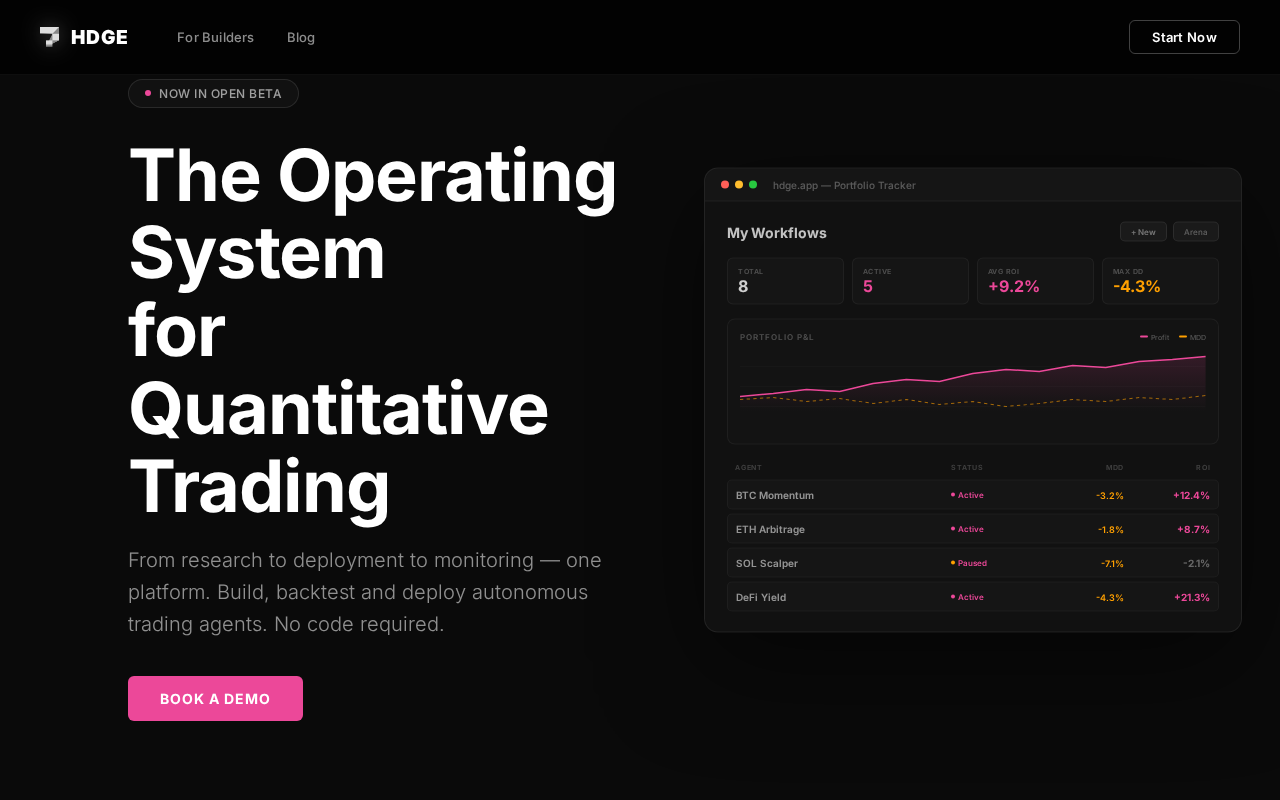Image resolution: width=1280 pixels, height=800 pixels.
Task: Click the Active status dot beside BTC Momentum
Action: tap(952, 494)
